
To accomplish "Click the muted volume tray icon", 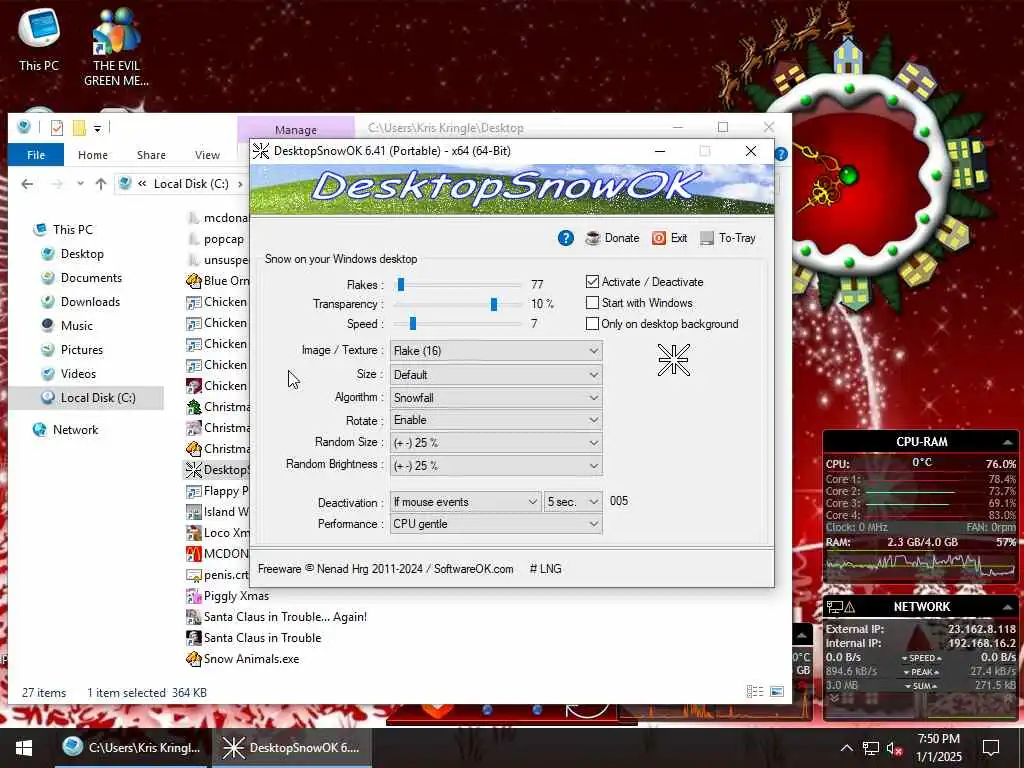I will coord(894,748).
